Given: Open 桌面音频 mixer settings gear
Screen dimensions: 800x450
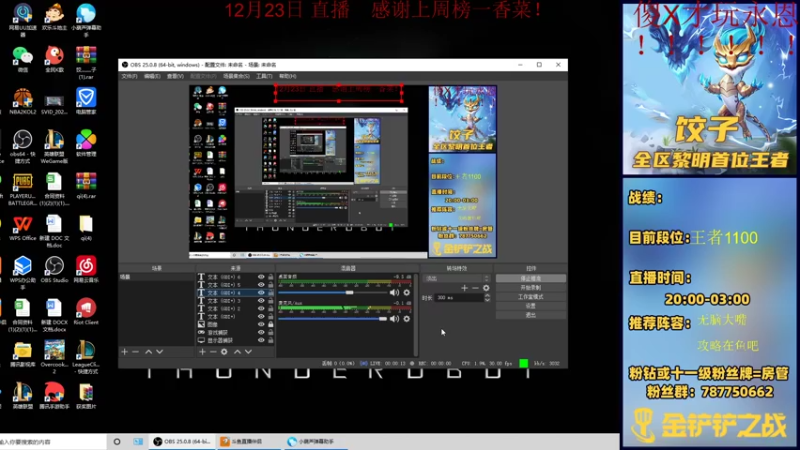Looking at the screenshot, I should 407,293.
